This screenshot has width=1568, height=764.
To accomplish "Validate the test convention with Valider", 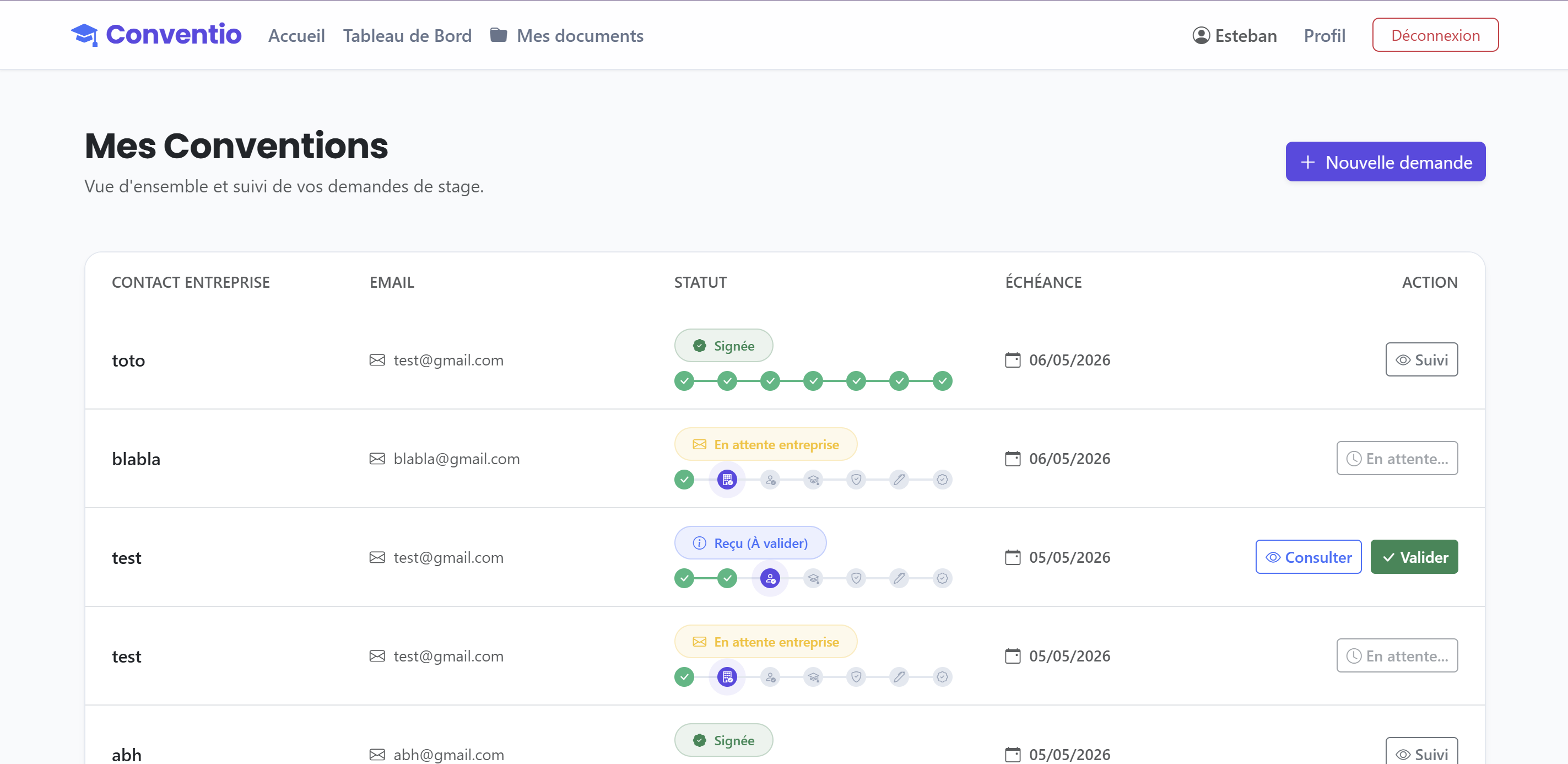I will [1415, 556].
